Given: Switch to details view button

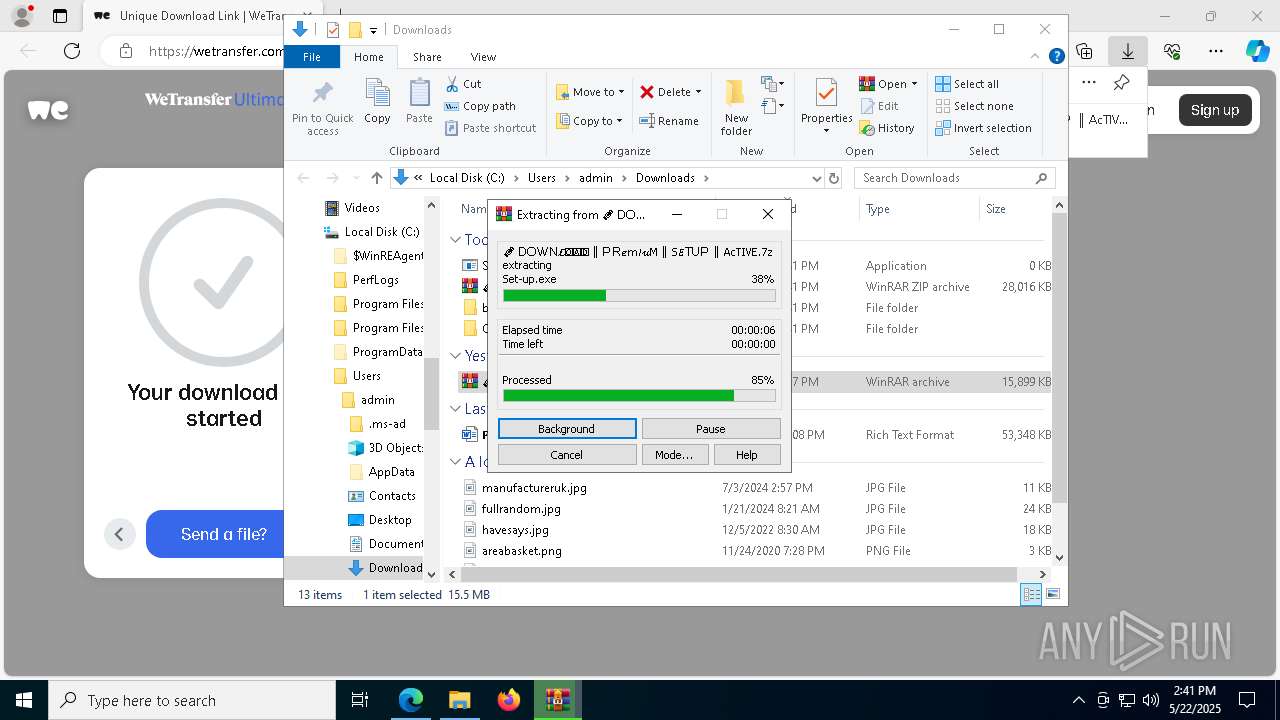Looking at the screenshot, I should coord(1031,595).
